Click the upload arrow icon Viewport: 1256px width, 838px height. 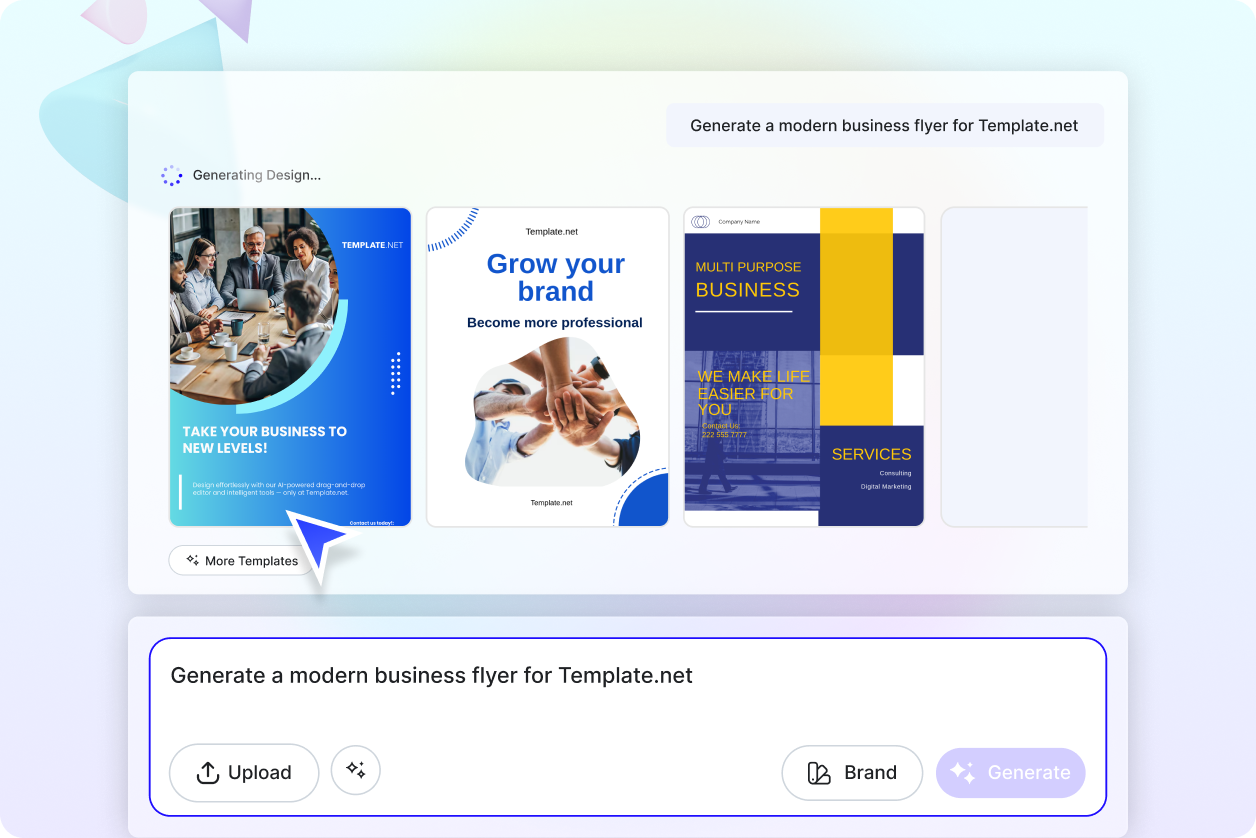click(x=207, y=773)
